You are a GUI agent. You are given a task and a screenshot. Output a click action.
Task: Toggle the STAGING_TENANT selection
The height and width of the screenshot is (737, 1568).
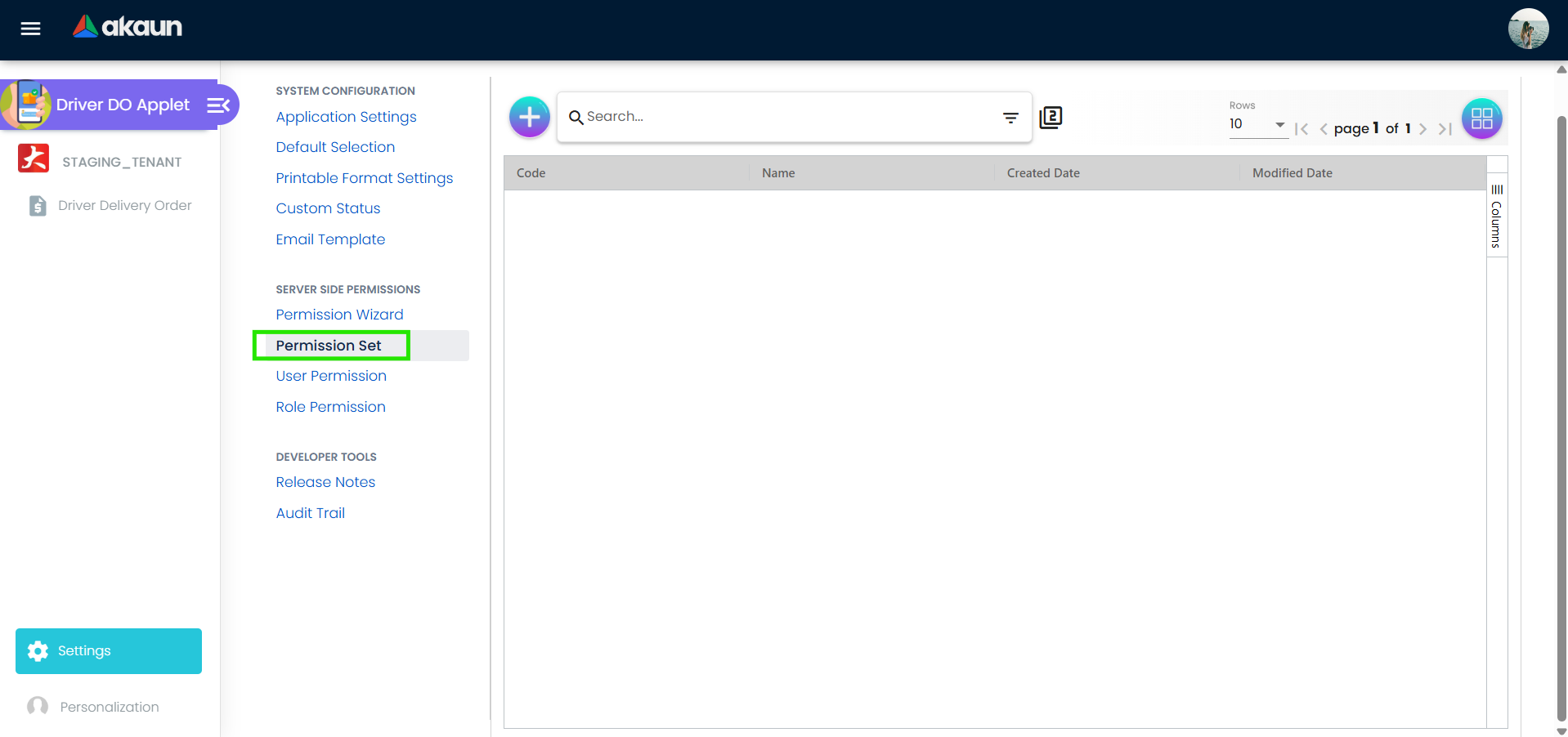(33, 159)
